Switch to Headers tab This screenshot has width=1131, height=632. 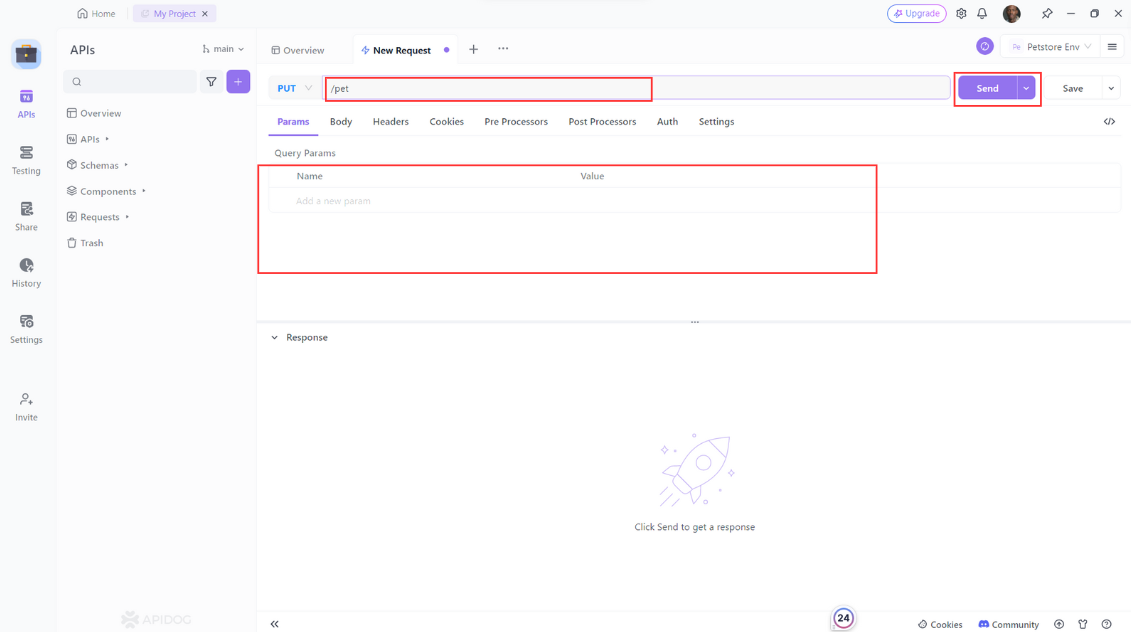[390, 121]
